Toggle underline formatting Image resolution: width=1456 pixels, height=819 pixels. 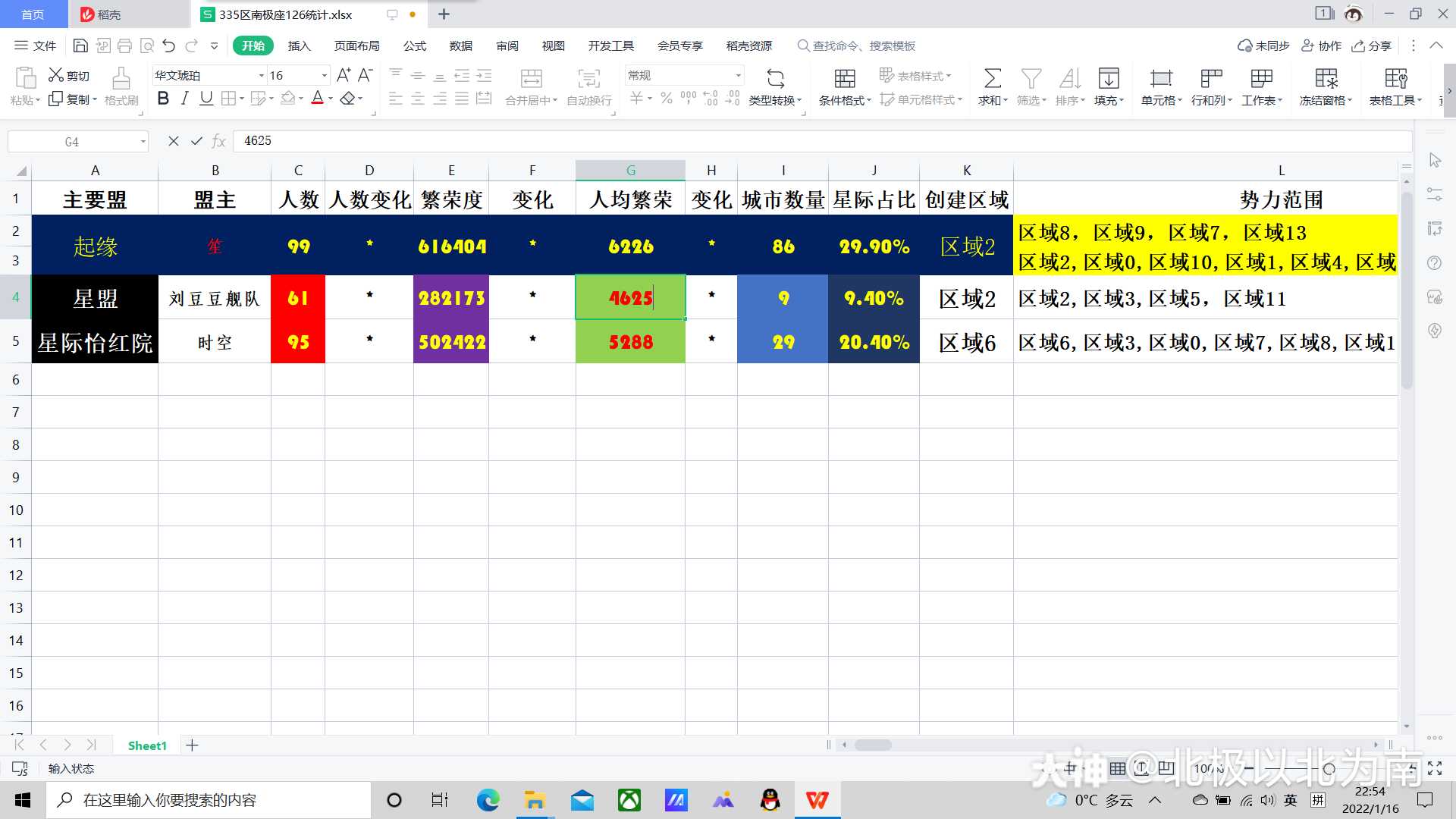206,99
